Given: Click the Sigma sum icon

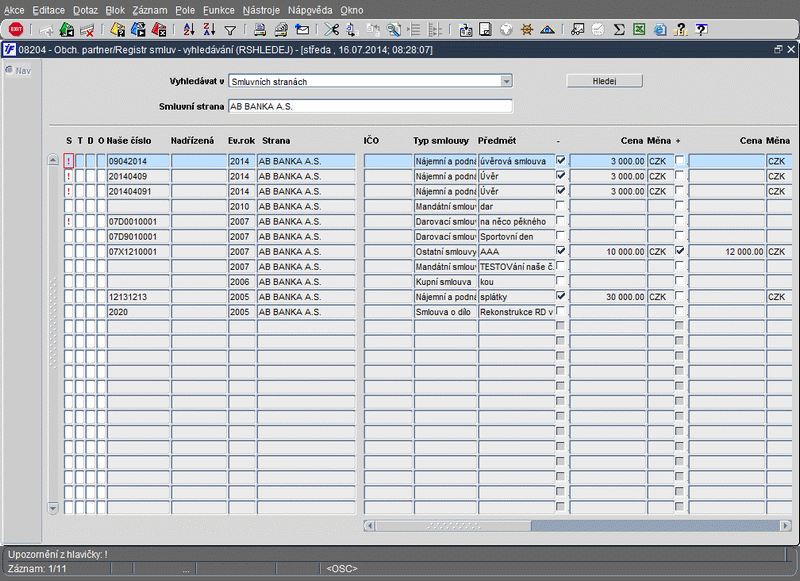Looking at the screenshot, I should point(619,30).
